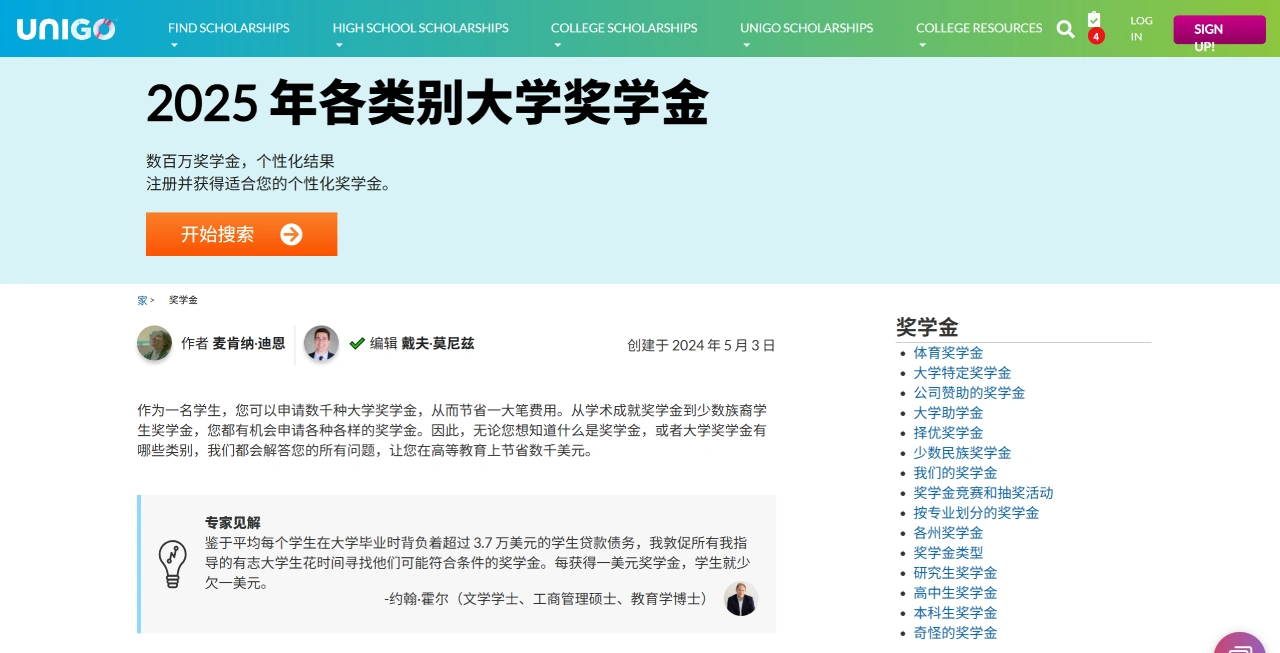The width and height of the screenshot is (1280, 653).
Task: Expand the COLLEGE SCHOLARSHIPS dropdown
Action: 623,28
